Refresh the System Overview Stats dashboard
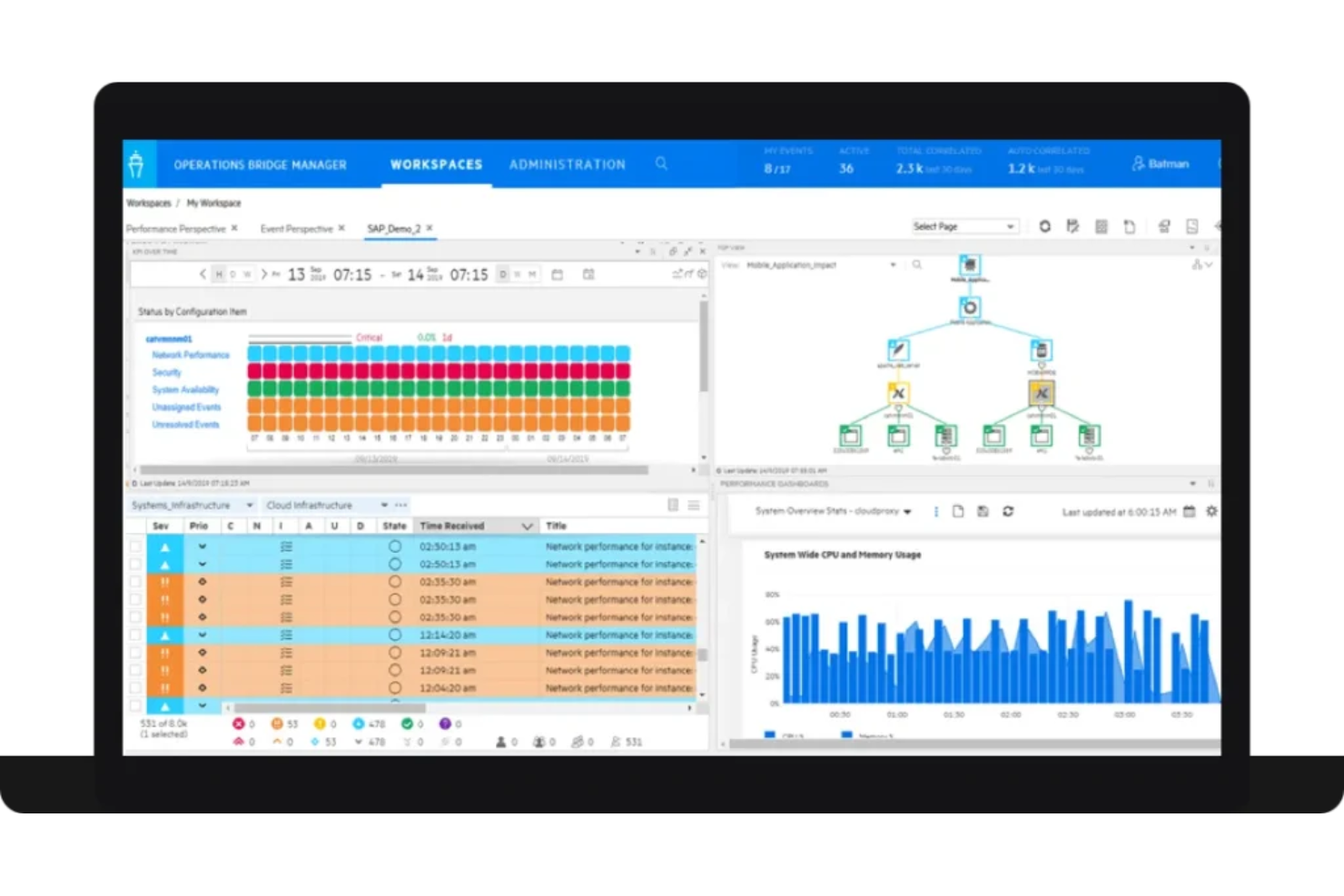Image resolution: width=1344 pixels, height=896 pixels. click(1008, 511)
